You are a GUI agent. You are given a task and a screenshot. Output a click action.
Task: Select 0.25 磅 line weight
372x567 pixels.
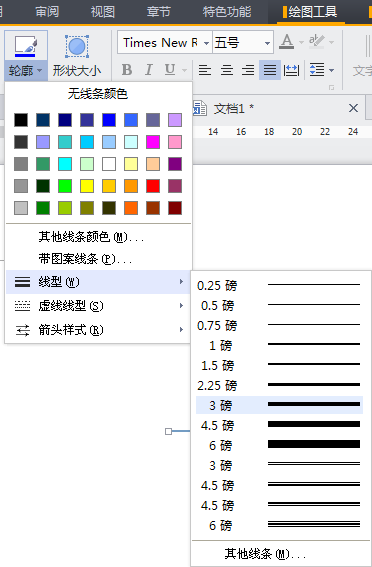[279, 285]
